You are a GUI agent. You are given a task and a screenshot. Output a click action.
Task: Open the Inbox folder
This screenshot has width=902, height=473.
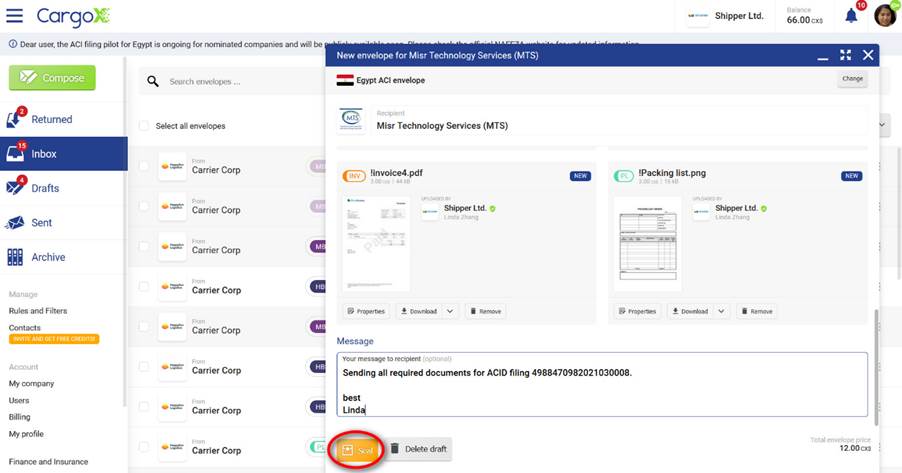63,154
